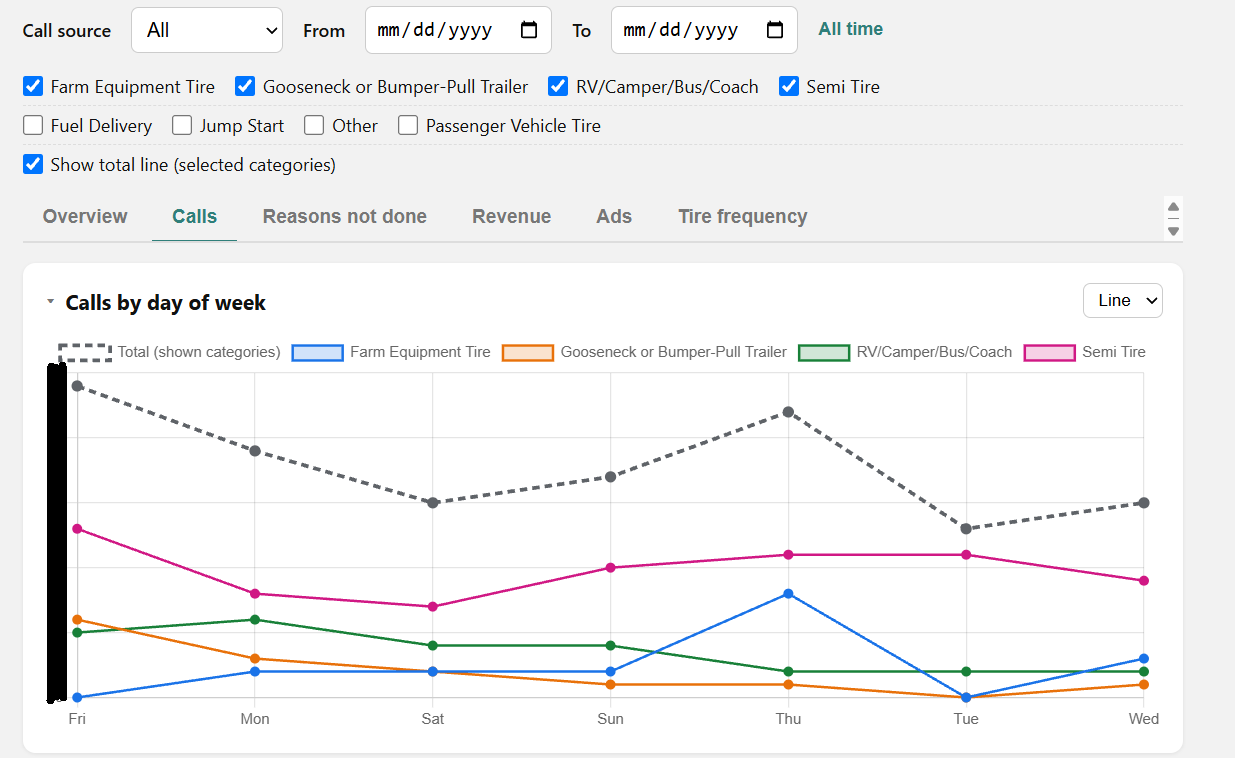Viewport: 1235px width, 758px height.
Task: Open the From date calendar picker icon
Action: (x=529, y=30)
